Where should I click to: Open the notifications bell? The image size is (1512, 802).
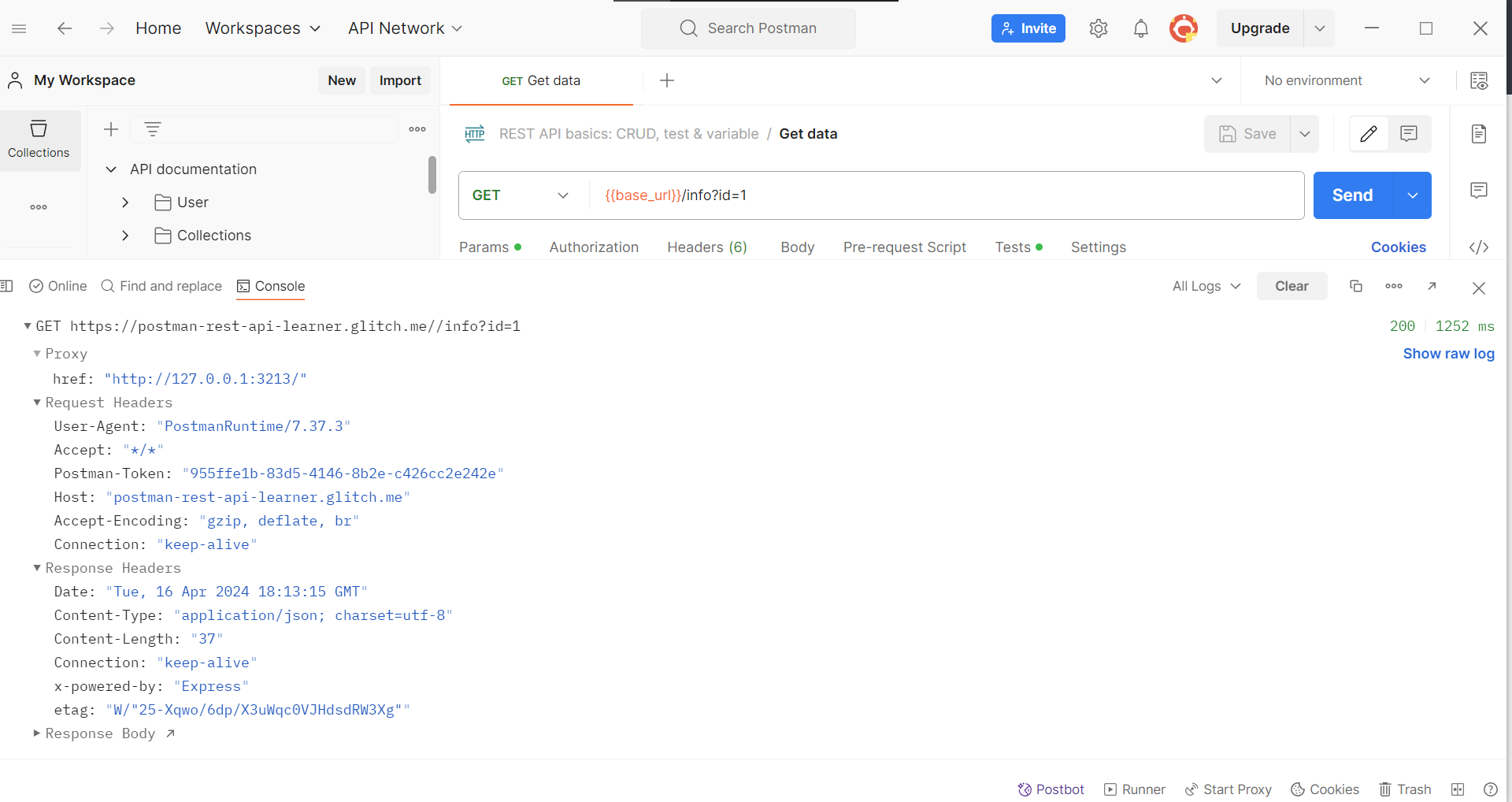click(x=1140, y=28)
